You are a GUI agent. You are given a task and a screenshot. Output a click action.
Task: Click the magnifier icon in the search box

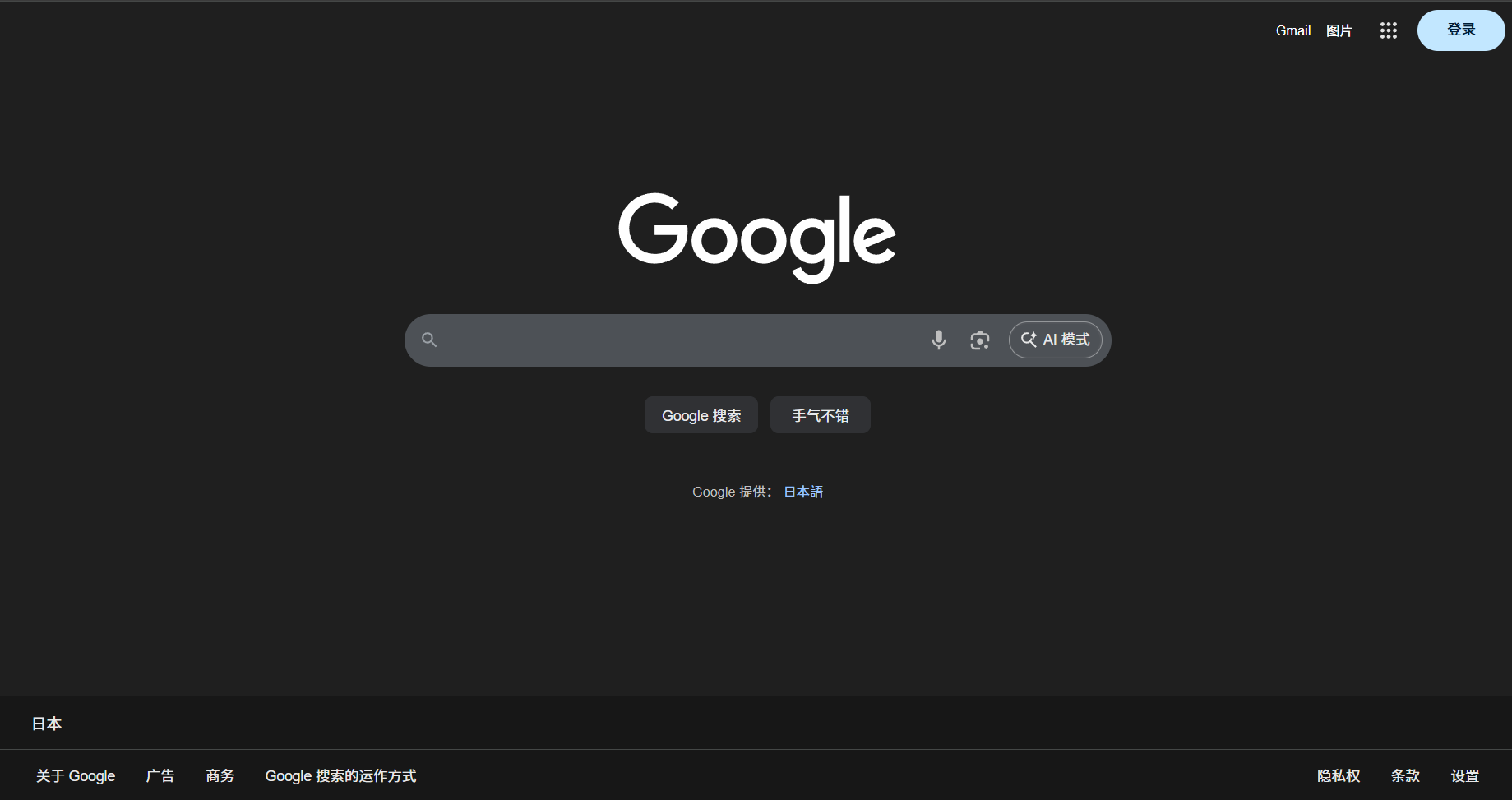429,340
